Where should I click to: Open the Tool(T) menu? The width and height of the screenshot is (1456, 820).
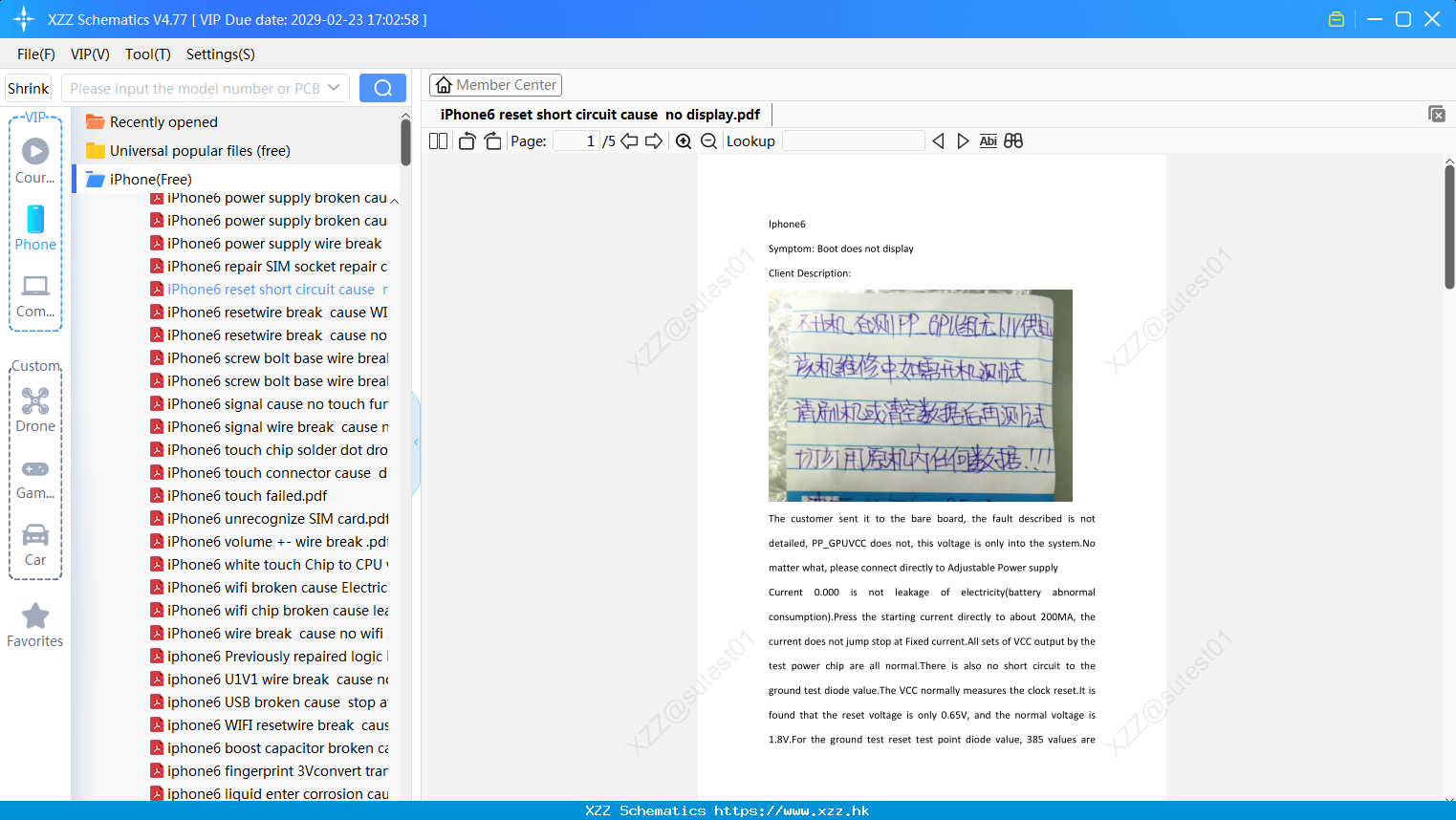pos(148,54)
